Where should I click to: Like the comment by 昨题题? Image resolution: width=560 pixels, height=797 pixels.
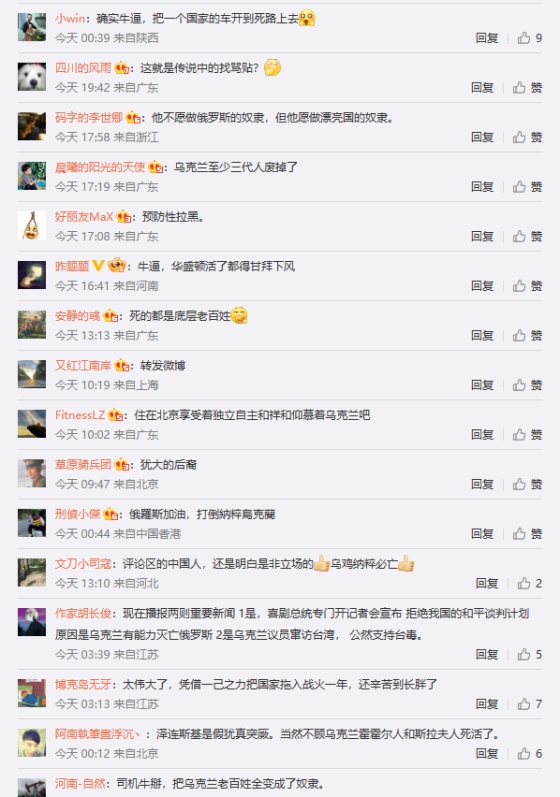(x=527, y=286)
